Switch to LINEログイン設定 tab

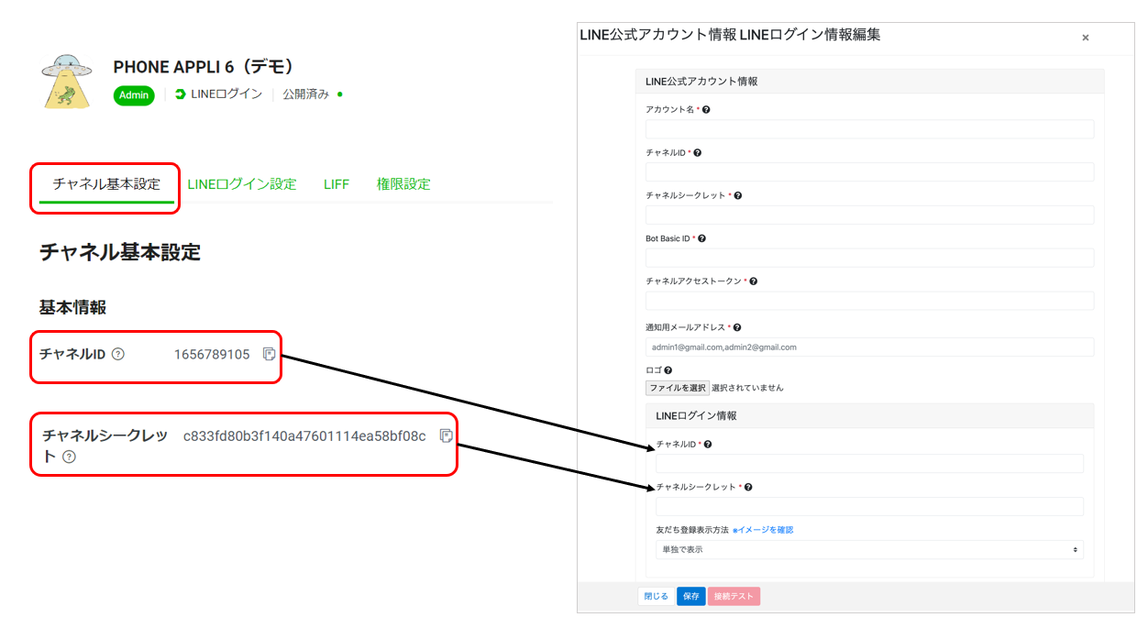[x=242, y=184]
